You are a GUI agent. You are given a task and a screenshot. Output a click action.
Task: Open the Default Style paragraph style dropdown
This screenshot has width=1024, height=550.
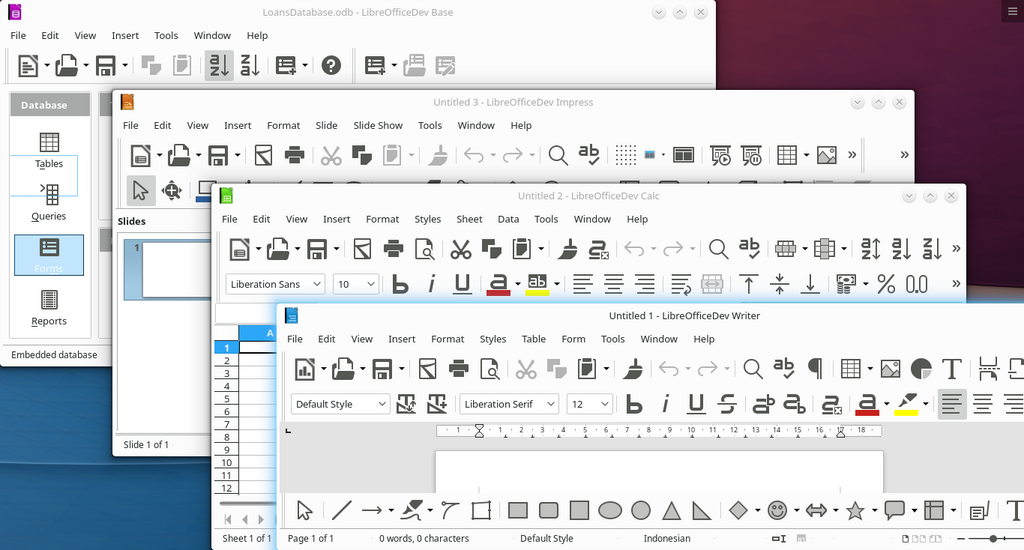tap(381, 404)
